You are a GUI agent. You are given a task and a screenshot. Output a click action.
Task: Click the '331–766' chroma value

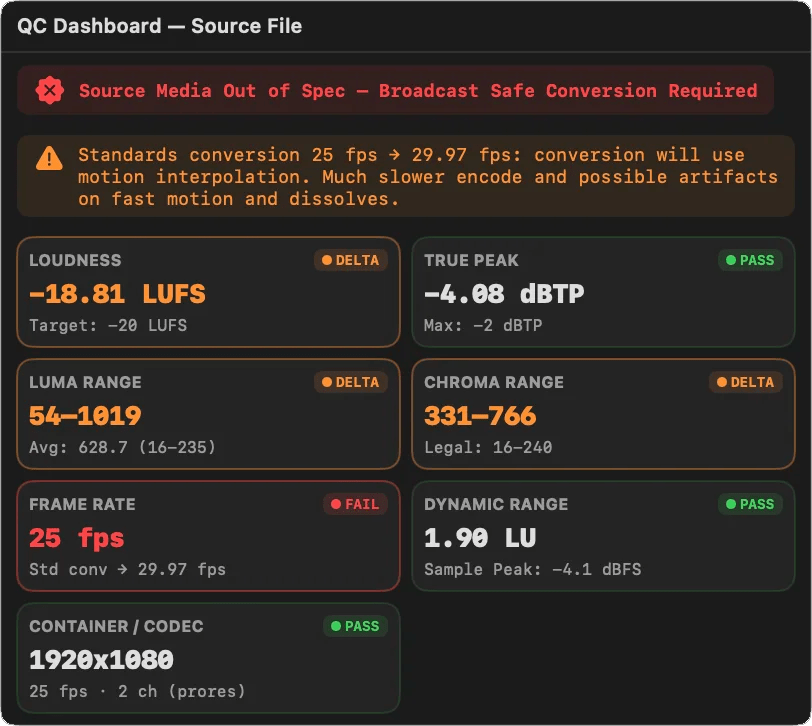click(480, 416)
